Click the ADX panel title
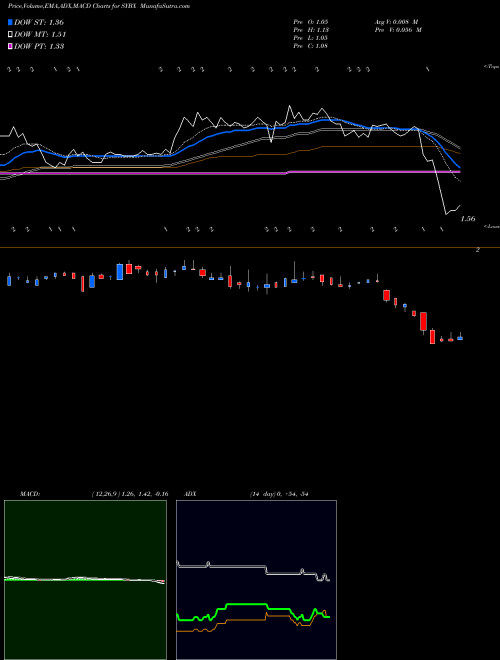 pos(190,494)
